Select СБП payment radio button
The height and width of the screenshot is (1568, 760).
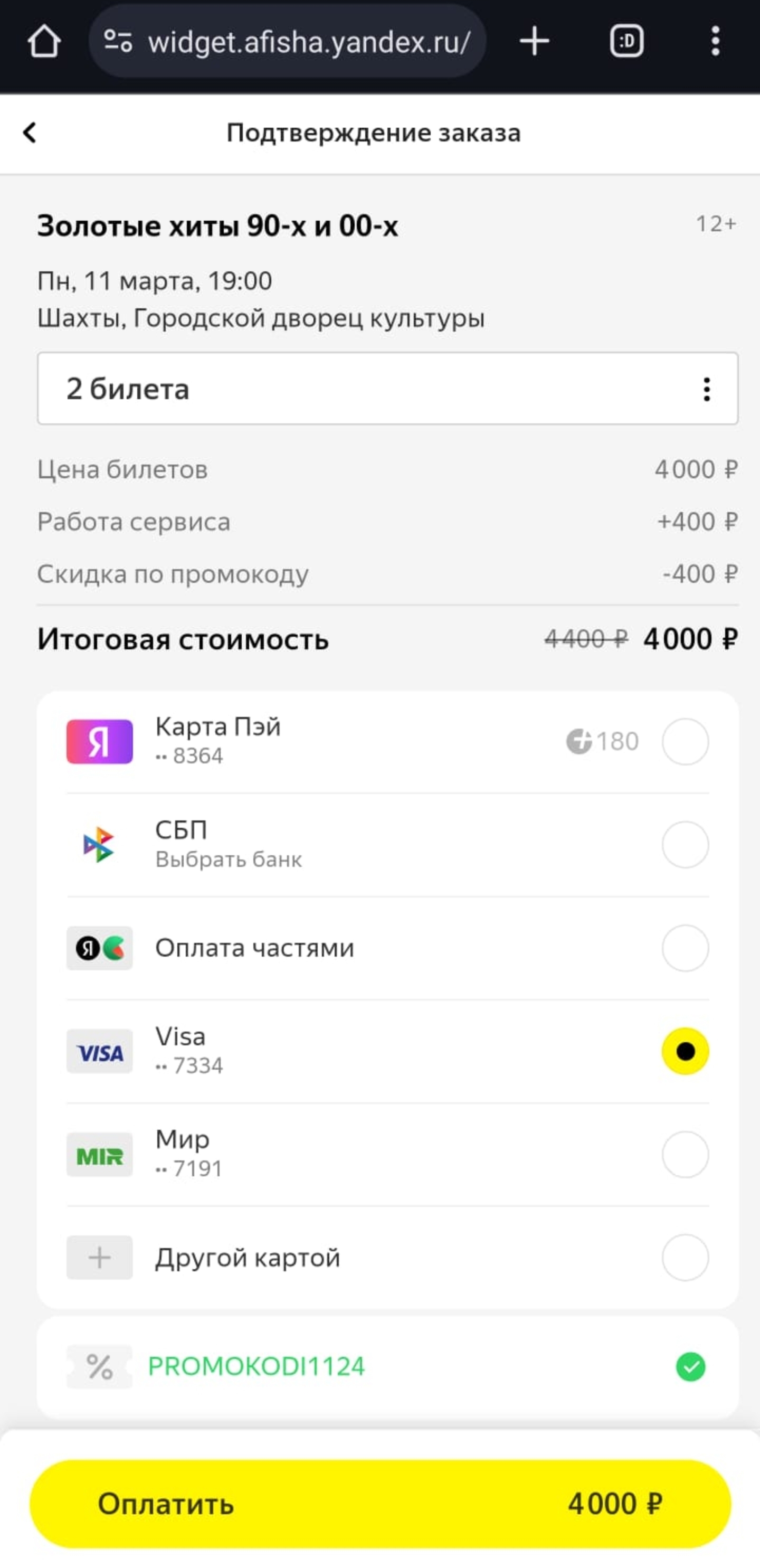pos(685,844)
